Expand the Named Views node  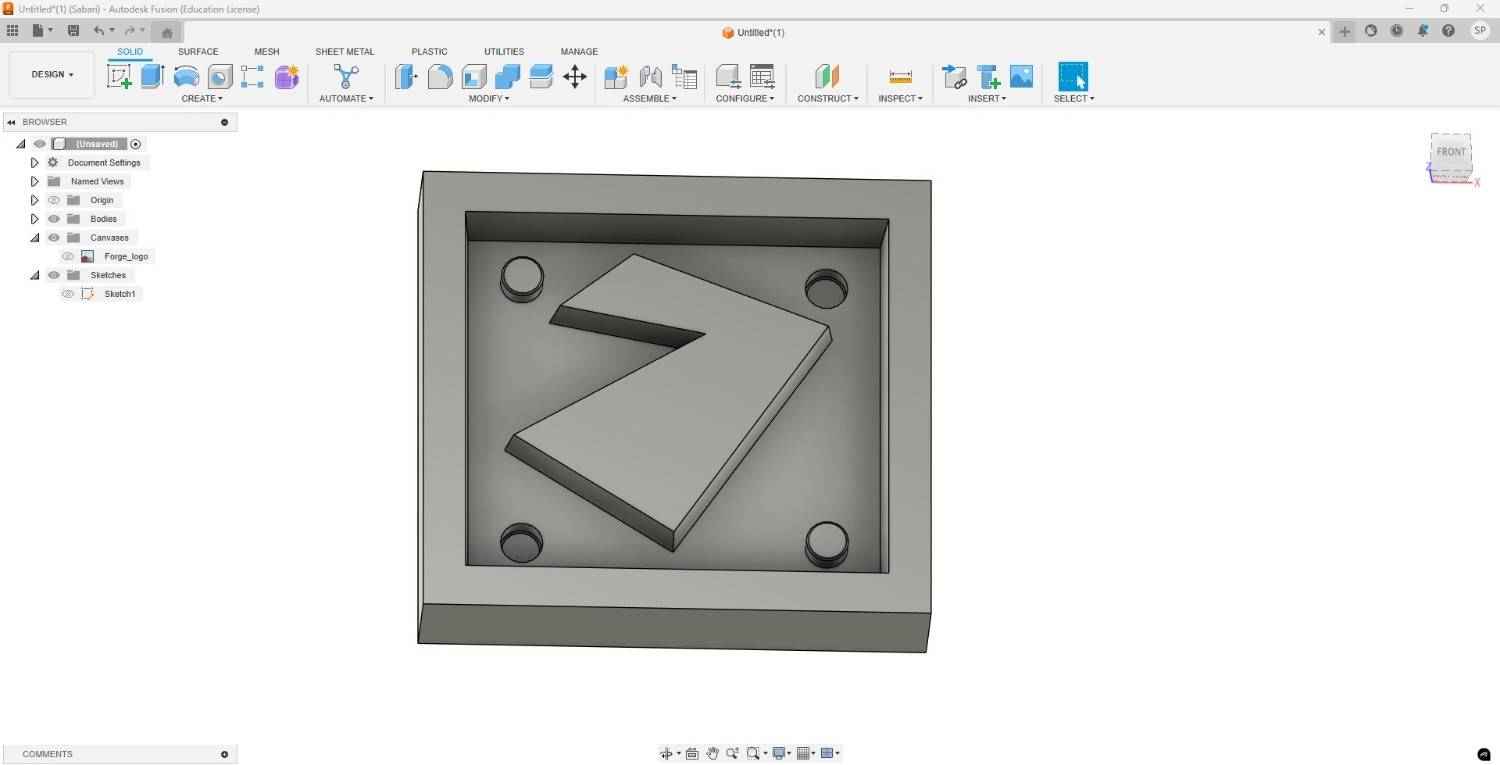coord(34,182)
